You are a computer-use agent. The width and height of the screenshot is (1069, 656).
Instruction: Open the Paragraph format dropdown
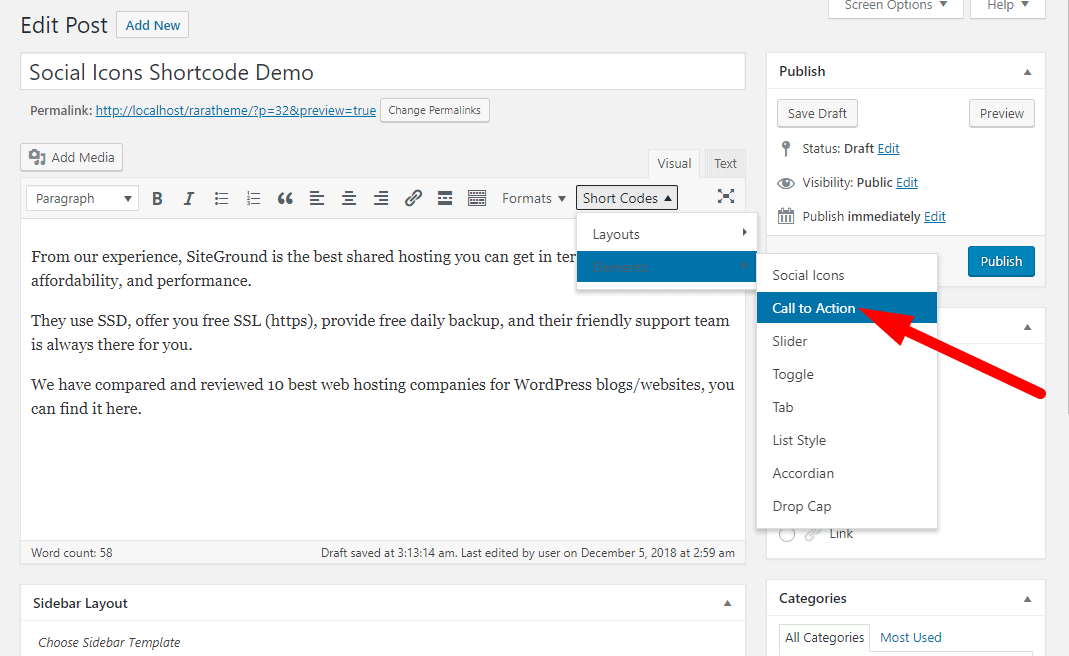[x=83, y=198]
